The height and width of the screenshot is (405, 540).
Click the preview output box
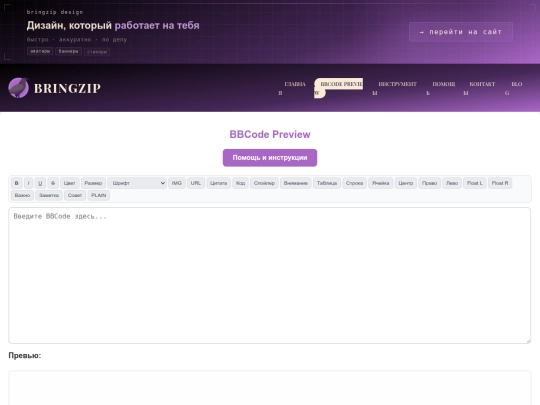coord(270,388)
